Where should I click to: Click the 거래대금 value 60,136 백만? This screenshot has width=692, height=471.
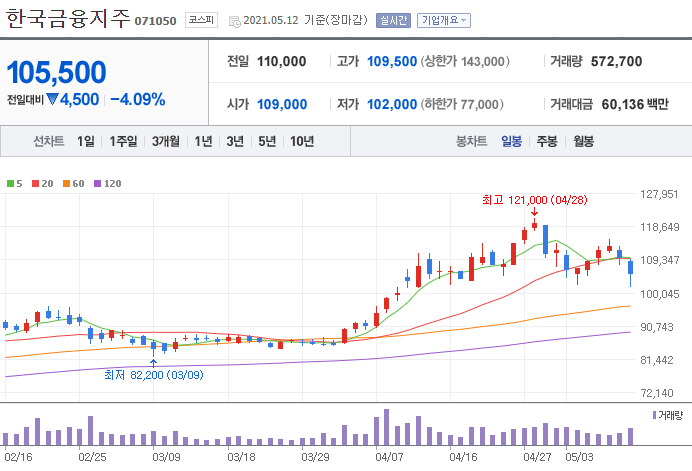pos(635,105)
